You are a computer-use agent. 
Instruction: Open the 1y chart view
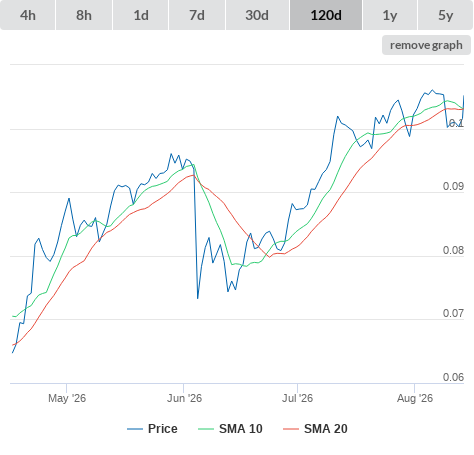[x=390, y=15]
